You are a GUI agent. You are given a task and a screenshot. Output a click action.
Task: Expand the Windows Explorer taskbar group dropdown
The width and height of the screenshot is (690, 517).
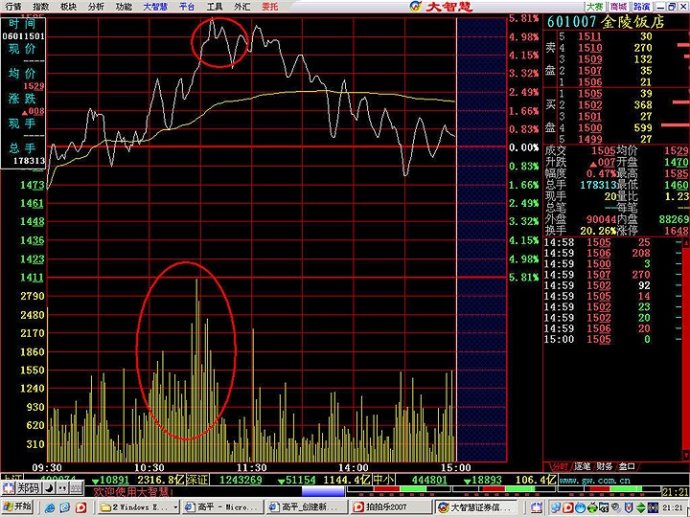point(176,508)
